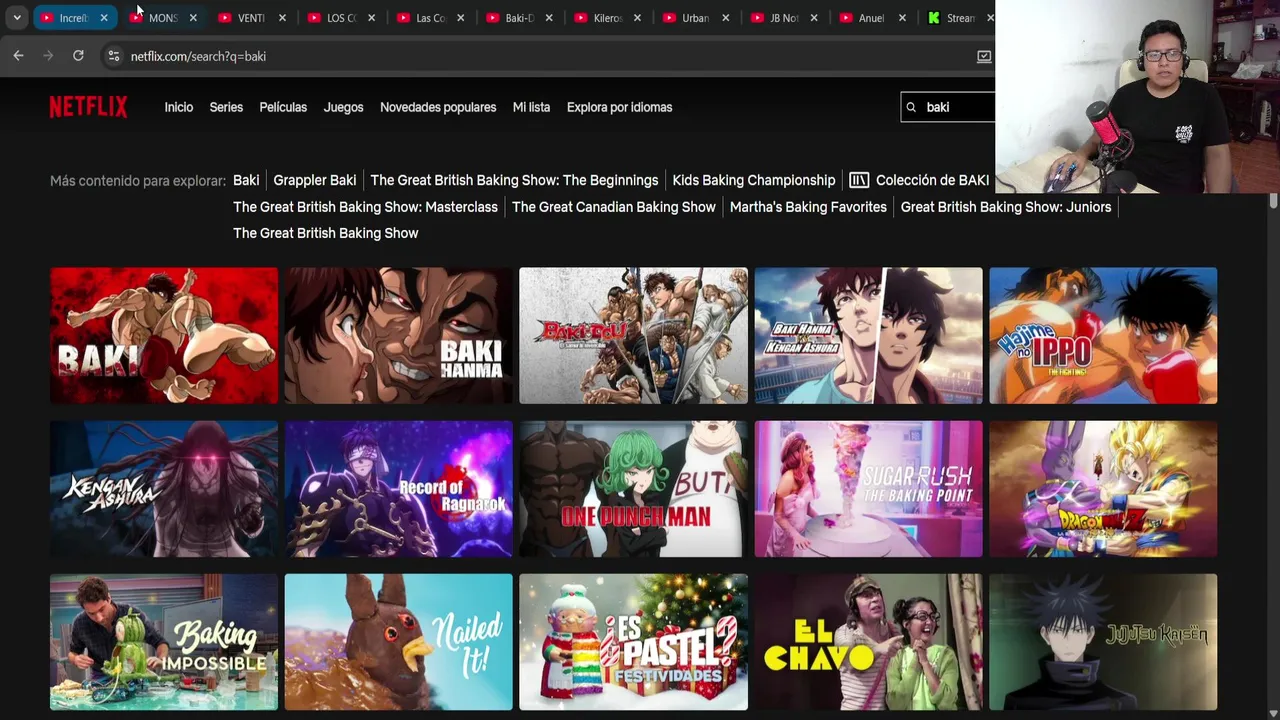
Task: Open site information icon beside URL
Action: (x=113, y=56)
